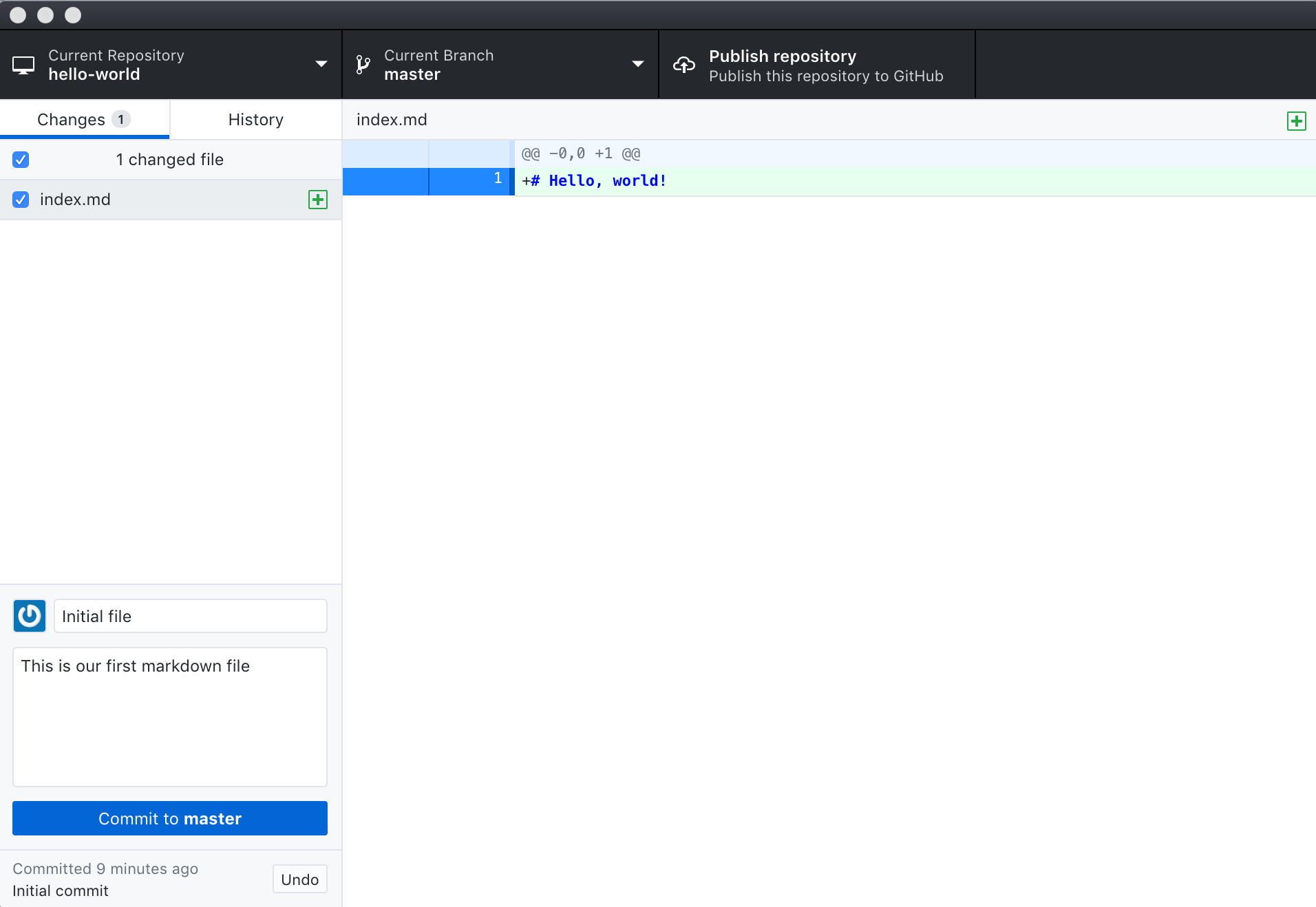Uncheck the index.md file checkbox
Image resolution: width=1316 pixels, height=907 pixels.
pos(21,200)
